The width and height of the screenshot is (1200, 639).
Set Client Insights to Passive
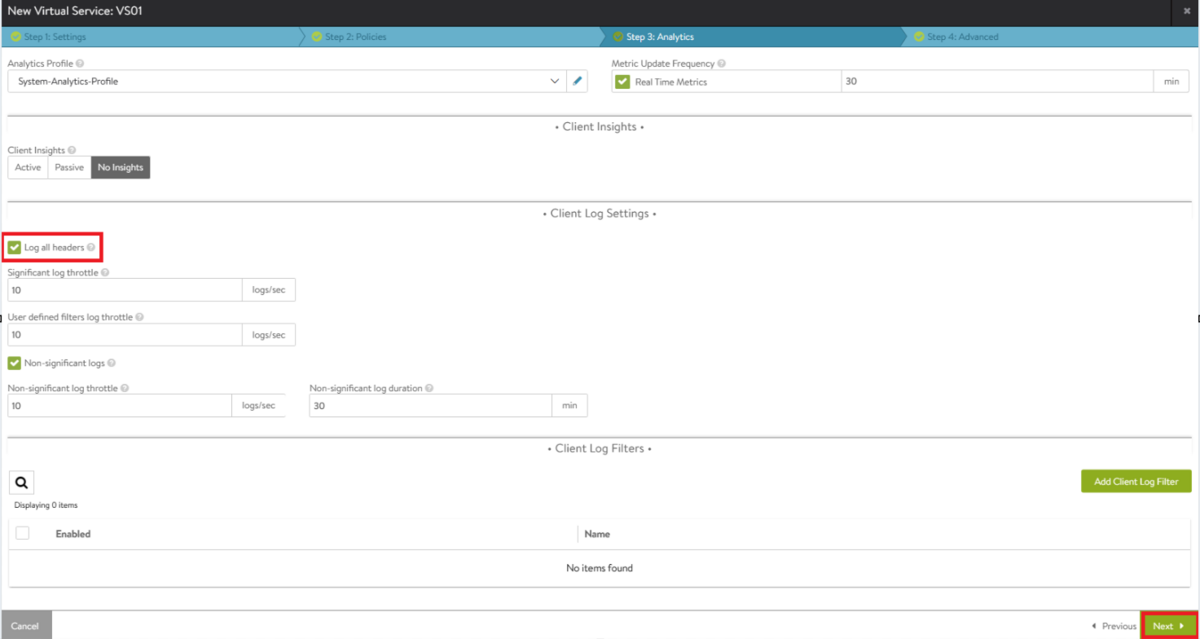[x=69, y=168]
